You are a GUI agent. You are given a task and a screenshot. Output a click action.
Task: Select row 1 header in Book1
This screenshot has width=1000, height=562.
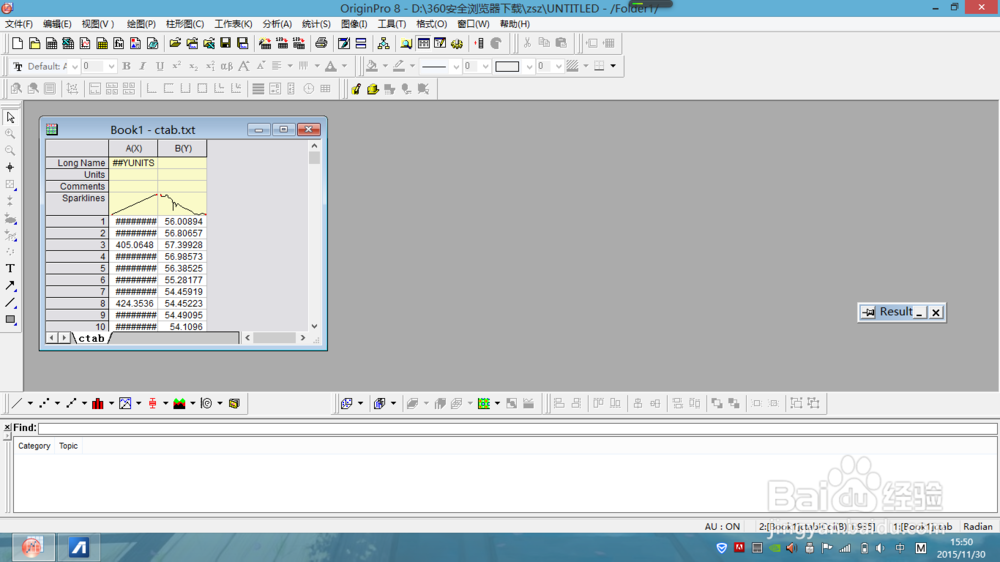[x=77, y=221]
